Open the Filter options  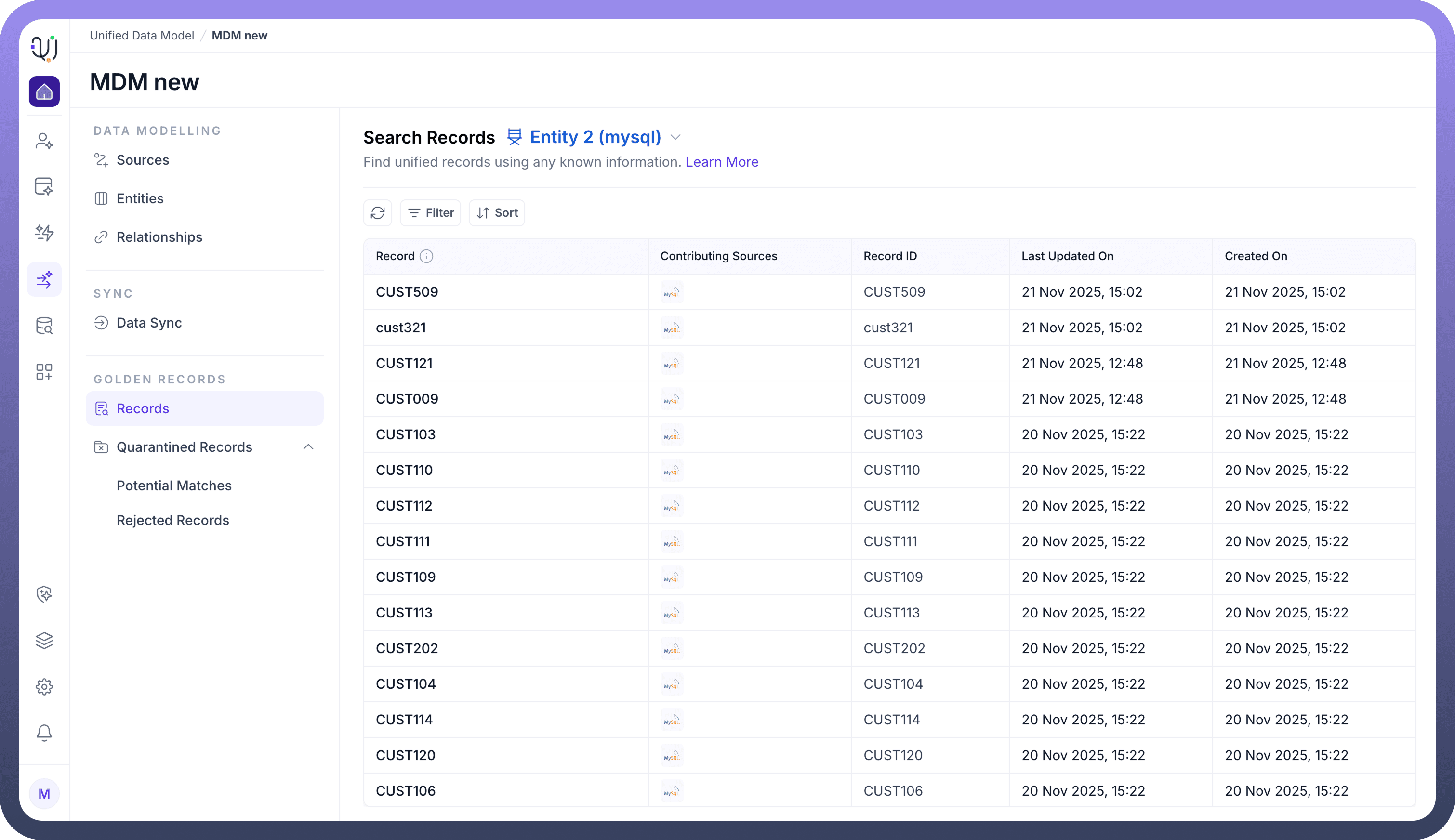tap(430, 213)
